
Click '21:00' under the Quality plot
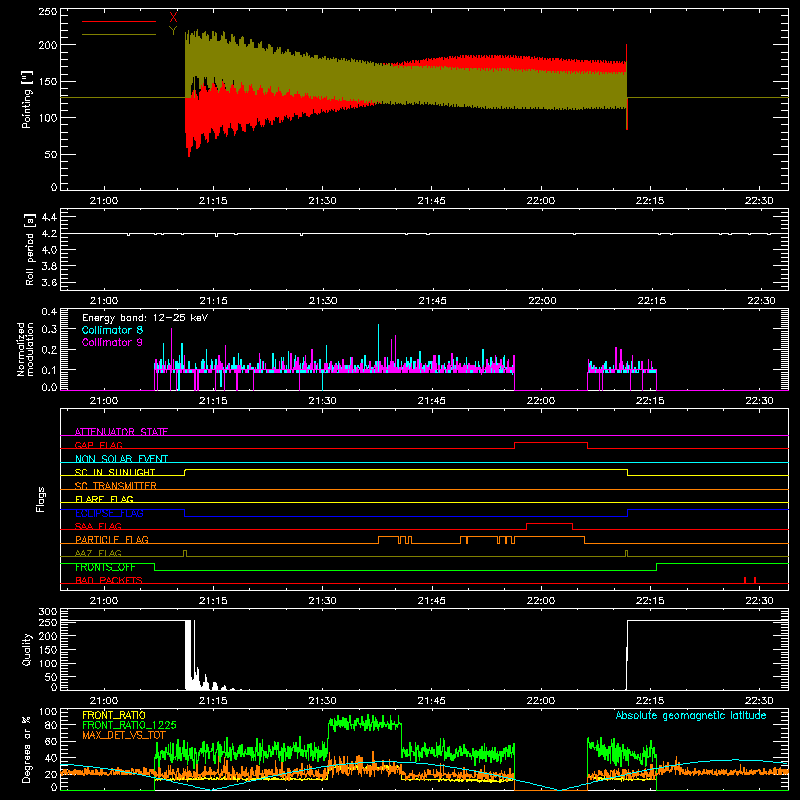pos(104,701)
